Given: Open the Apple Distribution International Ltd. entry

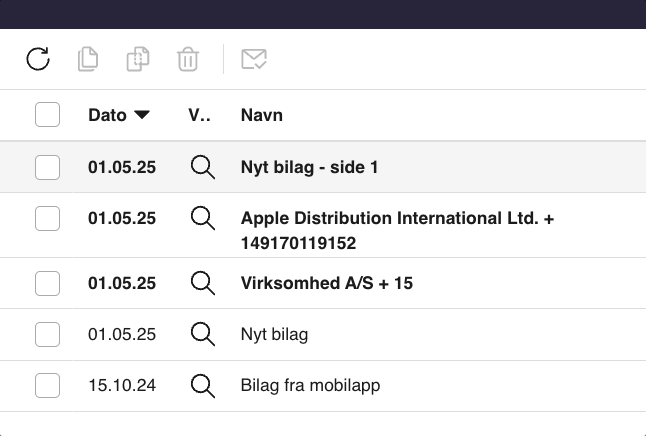Looking at the screenshot, I should (x=397, y=218).
